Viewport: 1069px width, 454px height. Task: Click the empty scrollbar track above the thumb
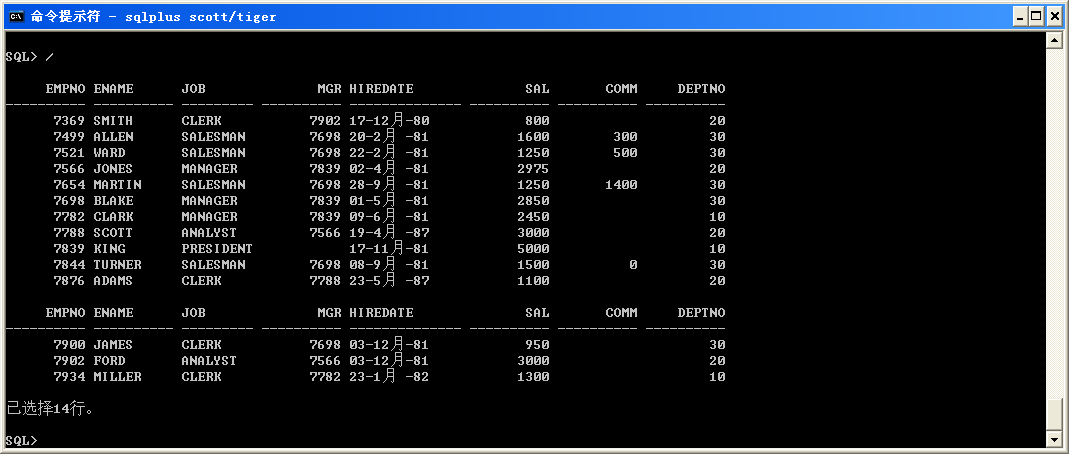1052,220
